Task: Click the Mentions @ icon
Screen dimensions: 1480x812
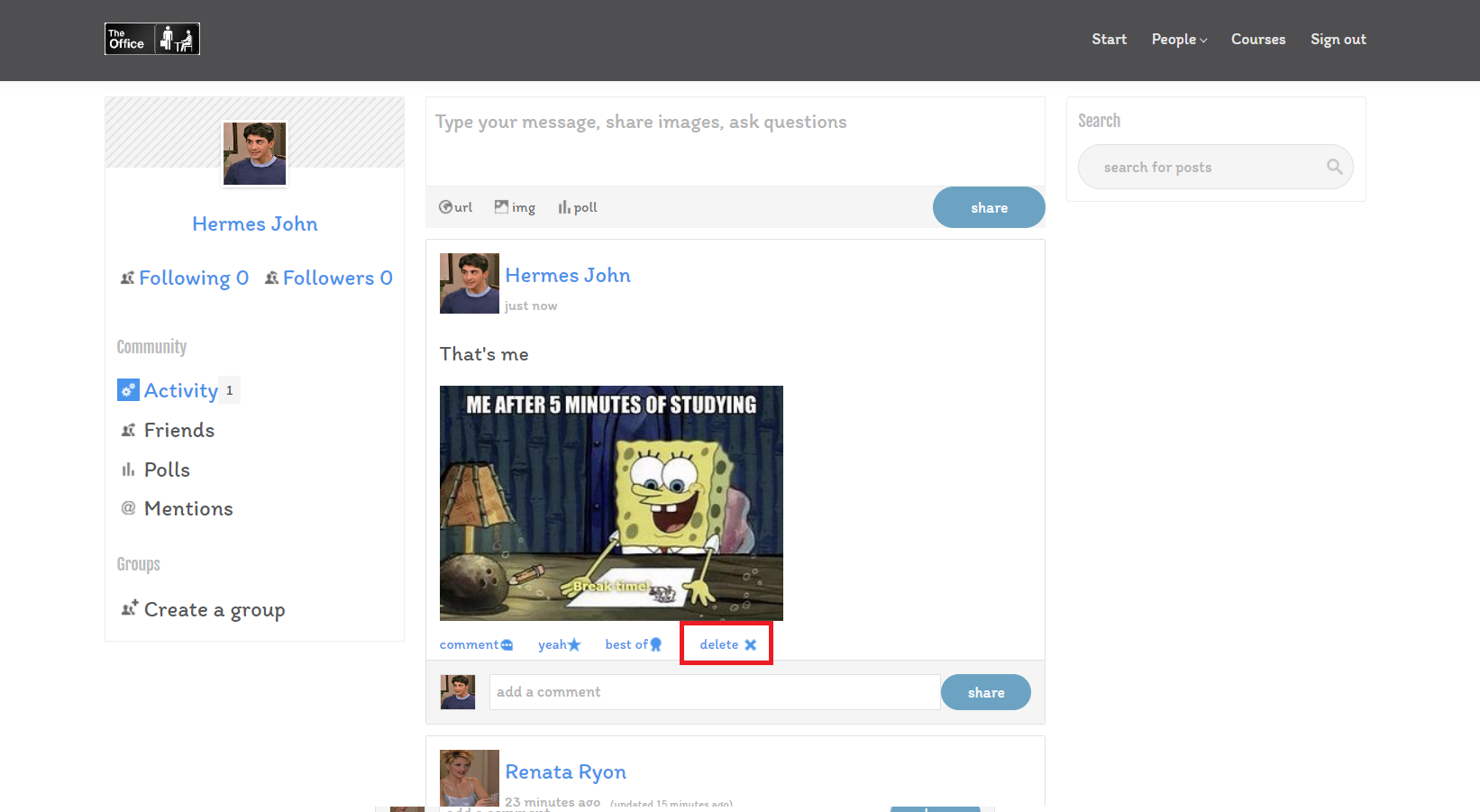Action: [128, 508]
